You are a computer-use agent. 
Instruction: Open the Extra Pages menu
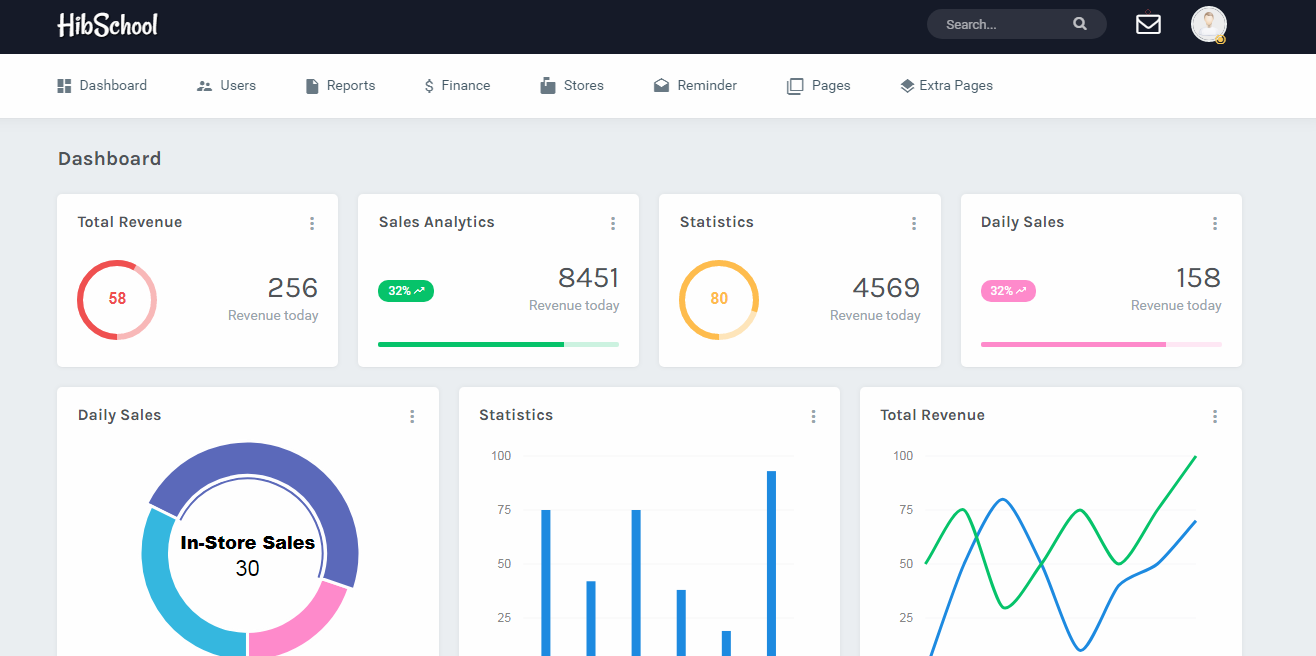point(946,85)
